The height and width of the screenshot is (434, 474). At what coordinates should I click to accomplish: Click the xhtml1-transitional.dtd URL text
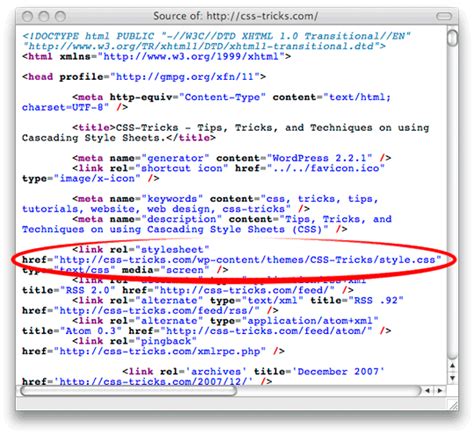pyautogui.click(x=204, y=46)
